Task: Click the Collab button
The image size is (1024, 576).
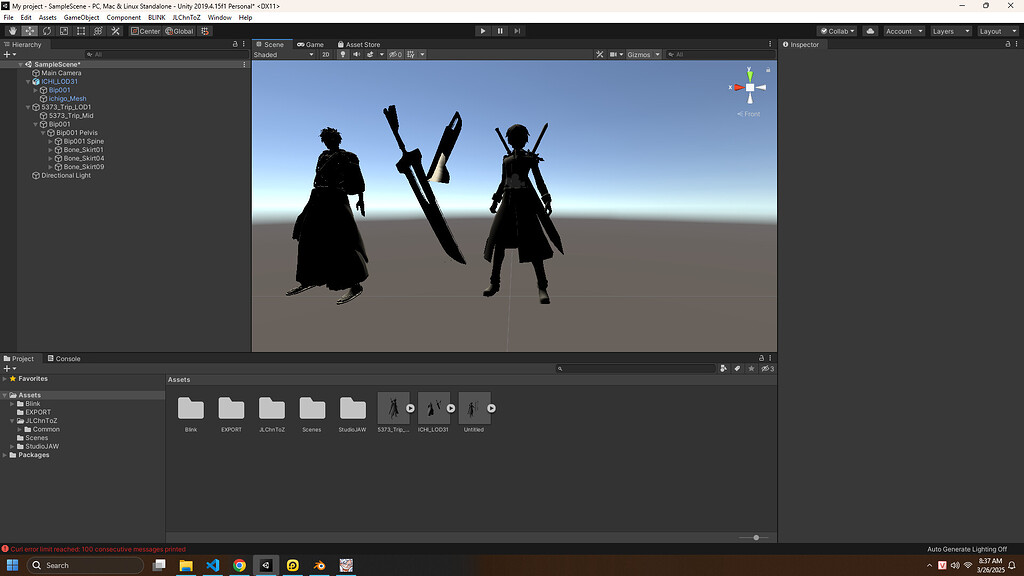Action: coord(836,30)
